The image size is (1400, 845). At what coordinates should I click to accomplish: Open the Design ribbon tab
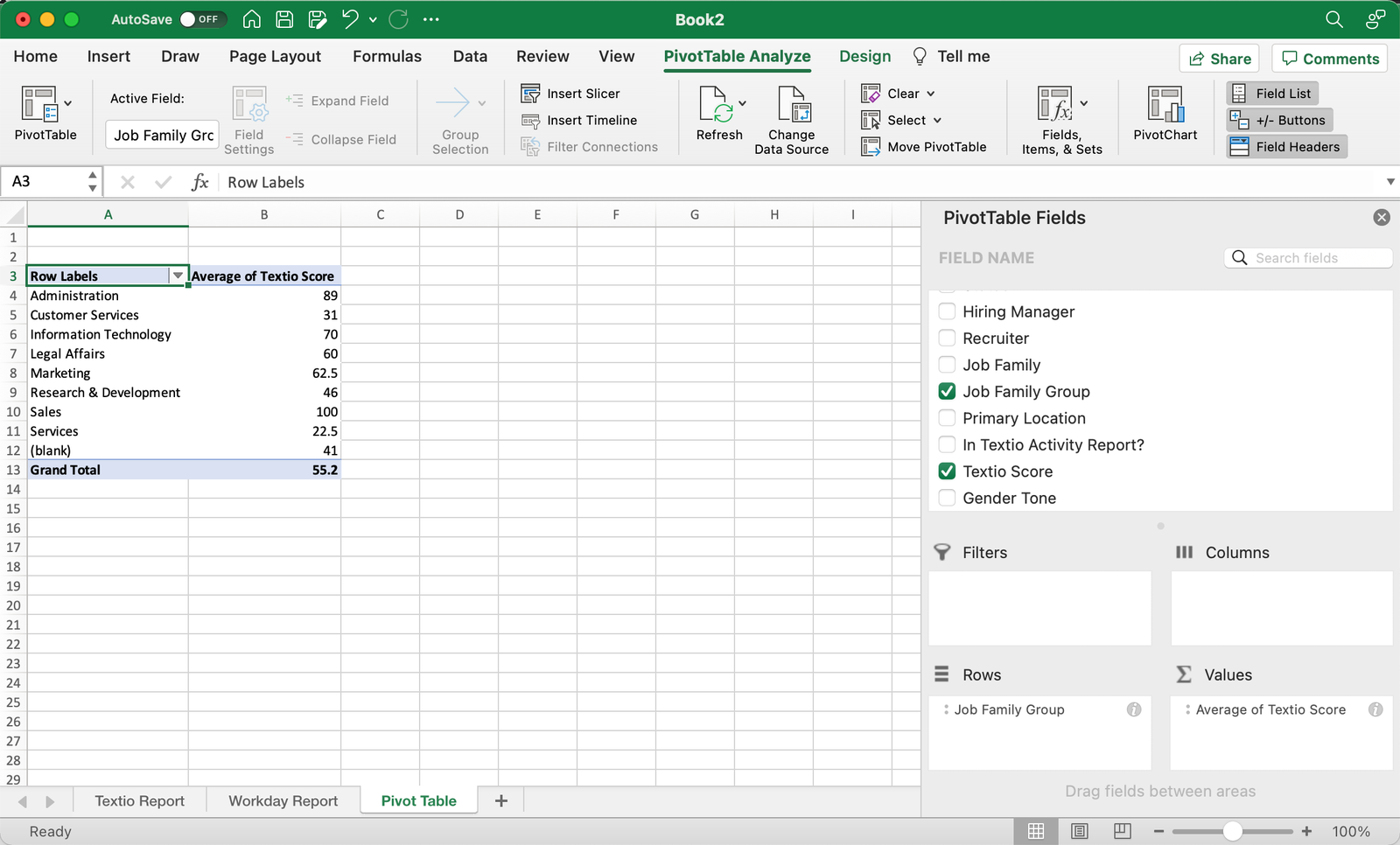click(x=864, y=56)
